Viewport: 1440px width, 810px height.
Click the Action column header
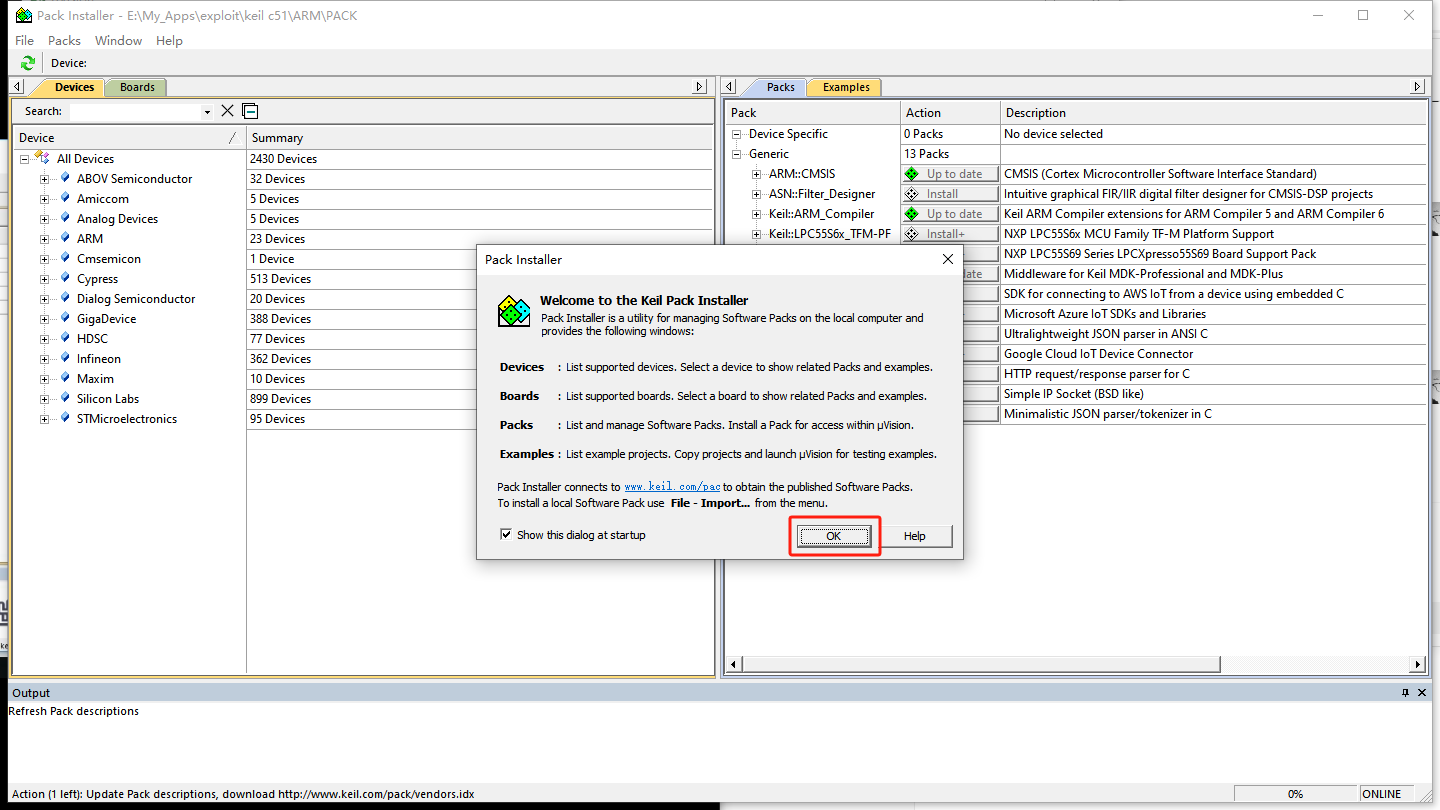[x=950, y=113]
